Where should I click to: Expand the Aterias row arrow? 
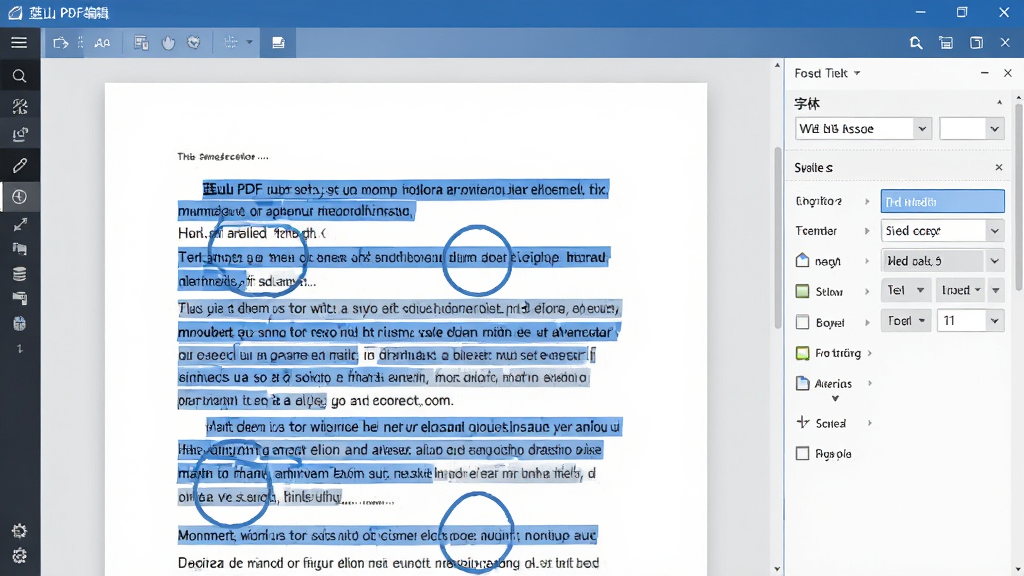pos(870,383)
